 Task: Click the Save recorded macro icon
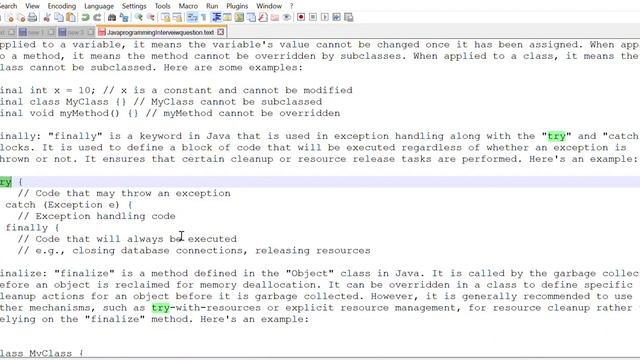[349, 18]
